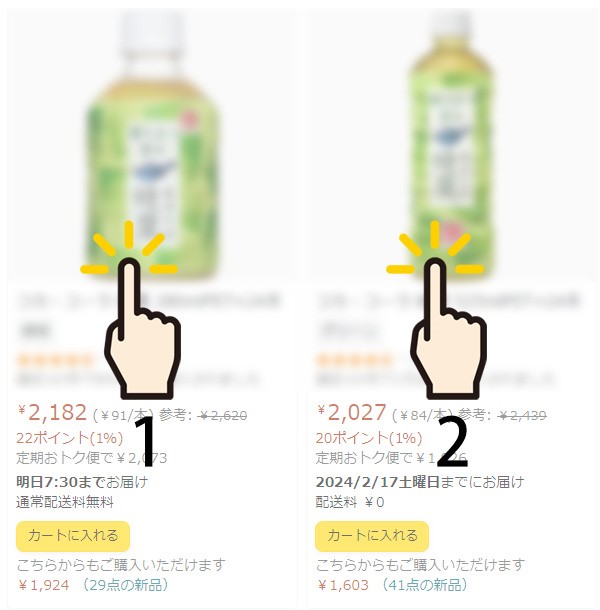The height and width of the screenshot is (610, 600).
Task: Select the ¥2,027 price
Action: click(352, 412)
